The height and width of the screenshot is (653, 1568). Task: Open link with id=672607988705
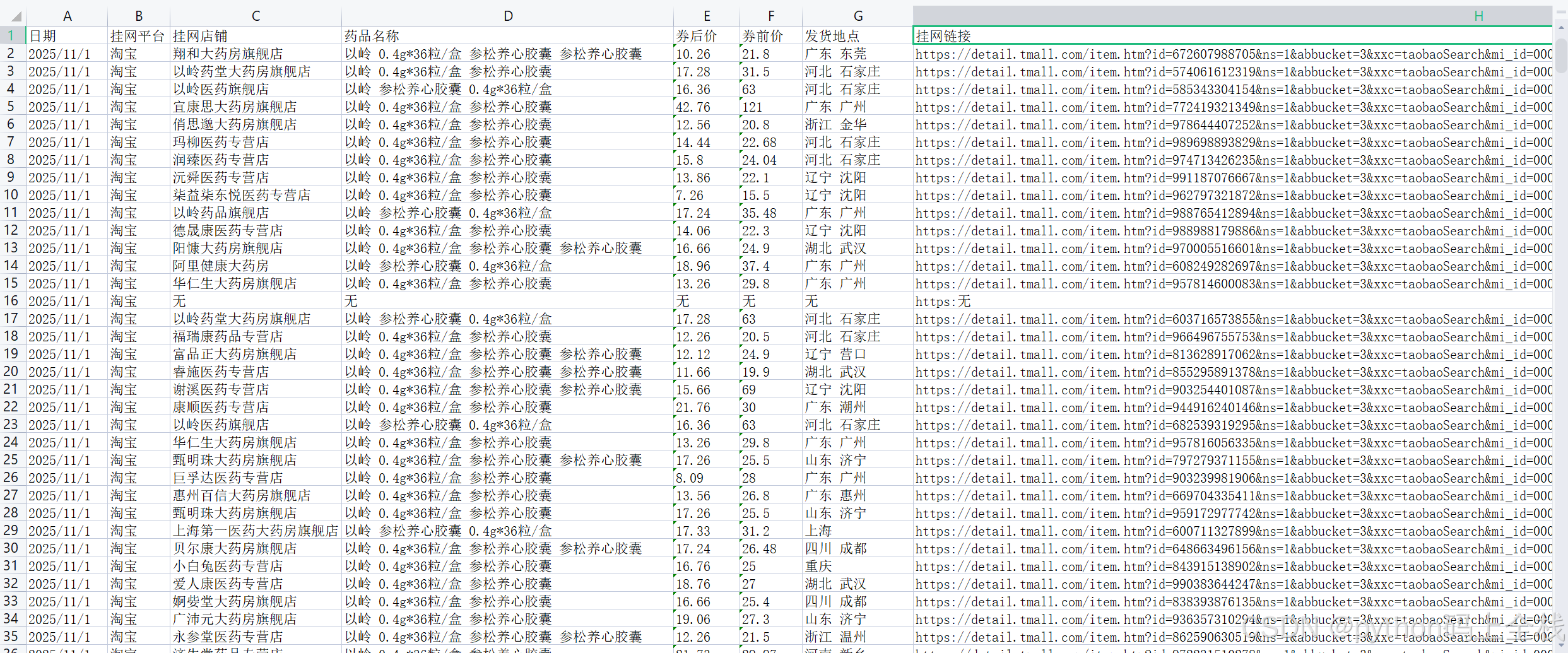click(x=1232, y=54)
